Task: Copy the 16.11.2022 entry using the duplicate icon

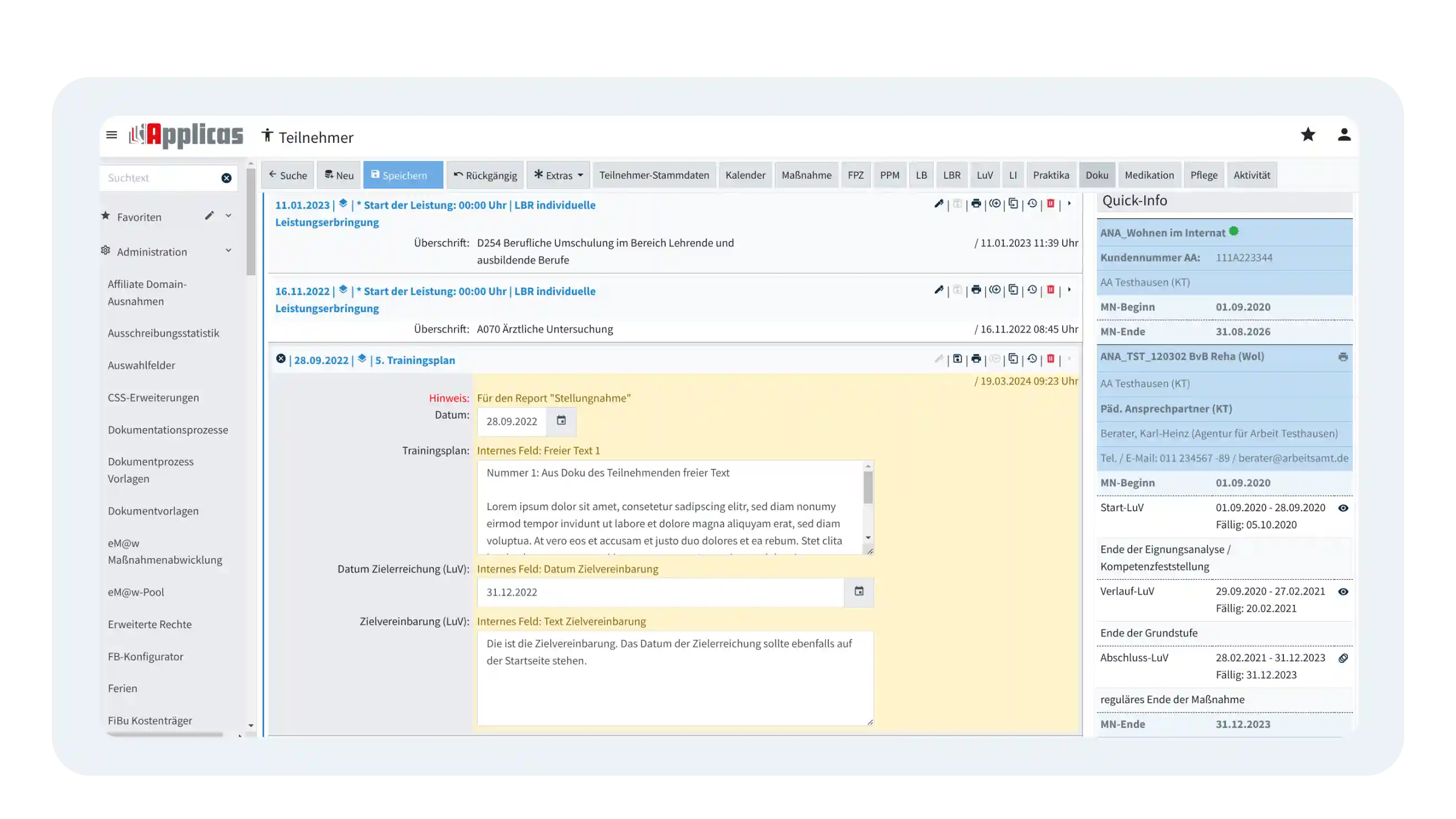Action: [1013, 290]
